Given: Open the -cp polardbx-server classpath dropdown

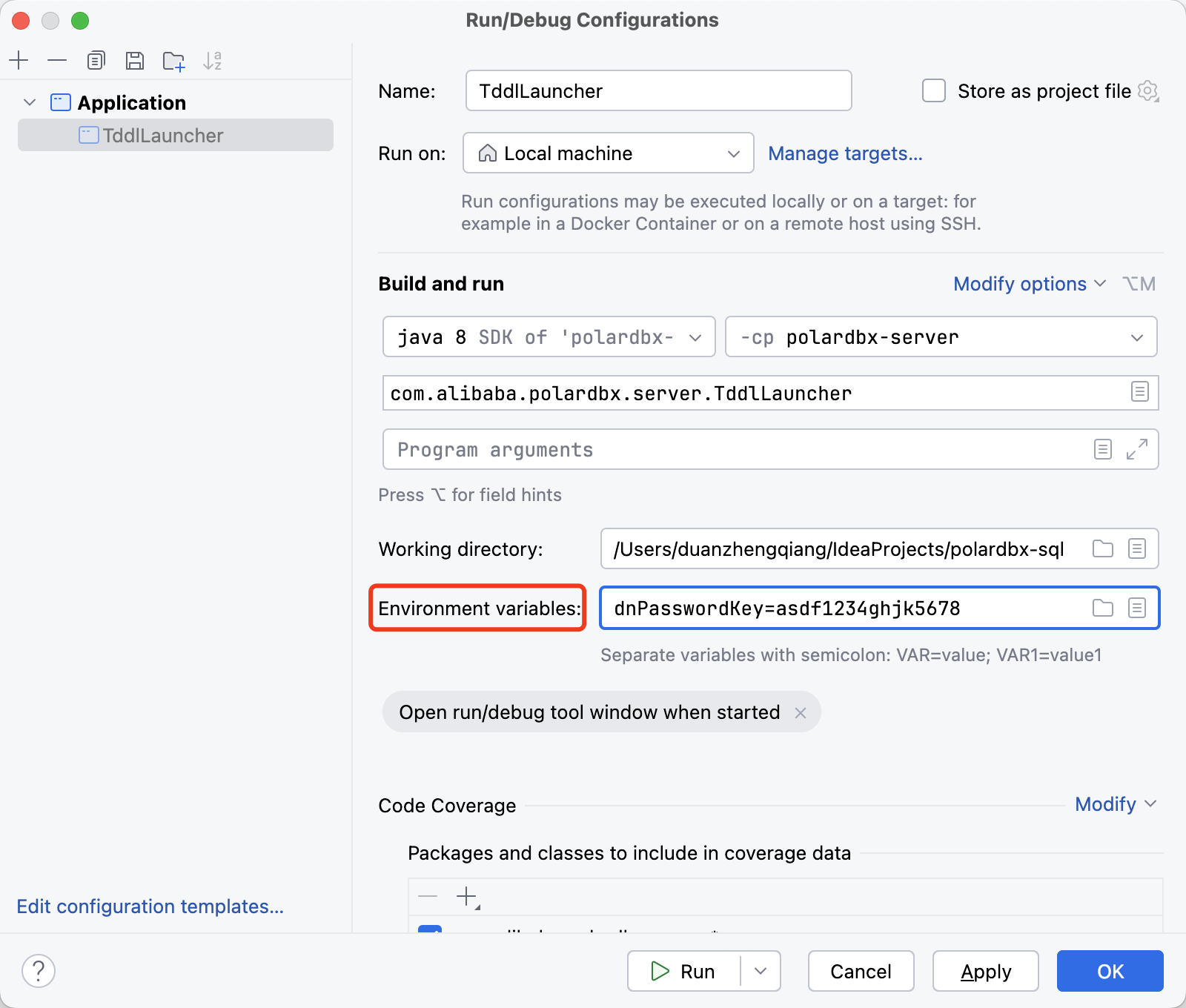Looking at the screenshot, I should 941,337.
